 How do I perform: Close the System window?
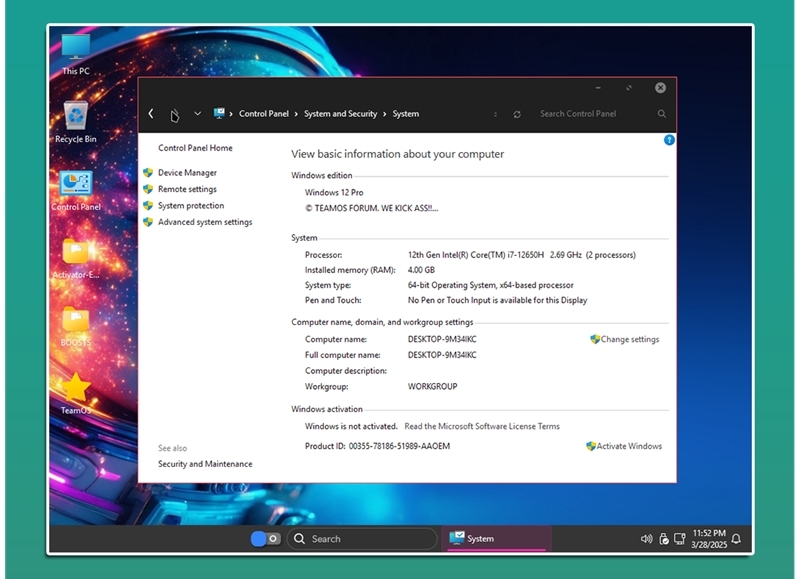(x=660, y=88)
